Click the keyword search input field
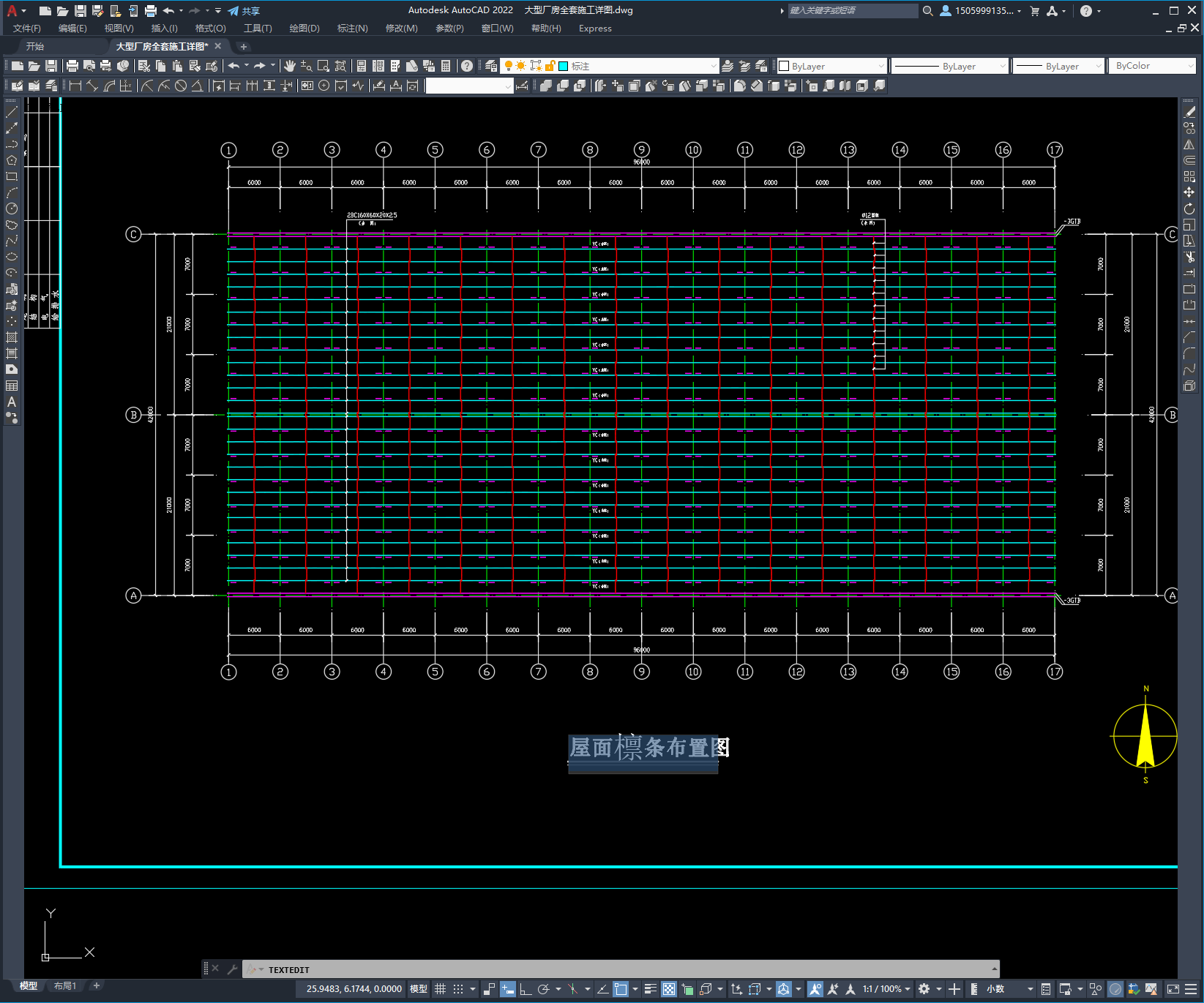 click(853, 11)
